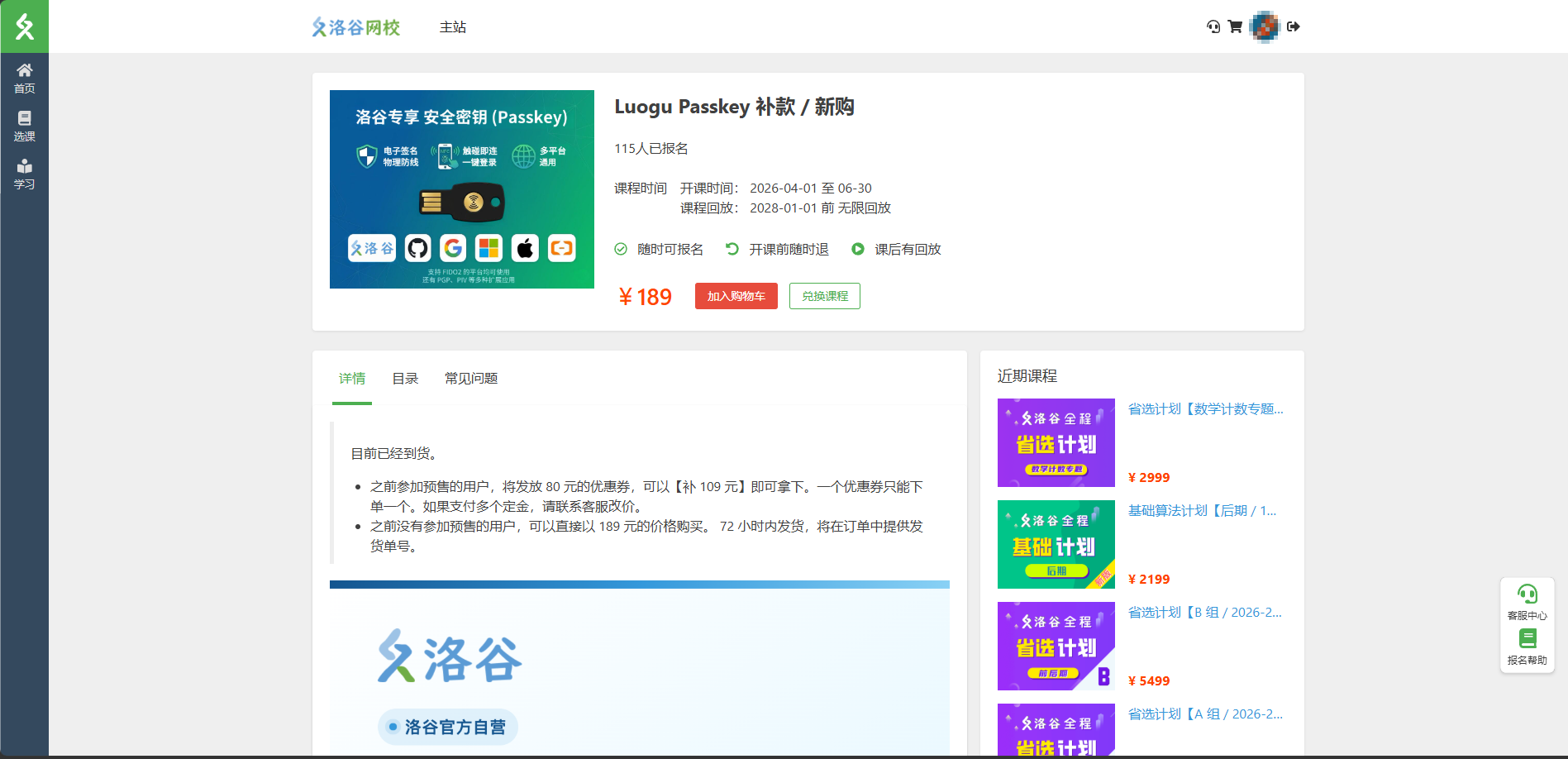This screenshot has height=759, width=1568.
Task: Click the ¥ 2999 price
Action: (x=1149, y=478)
